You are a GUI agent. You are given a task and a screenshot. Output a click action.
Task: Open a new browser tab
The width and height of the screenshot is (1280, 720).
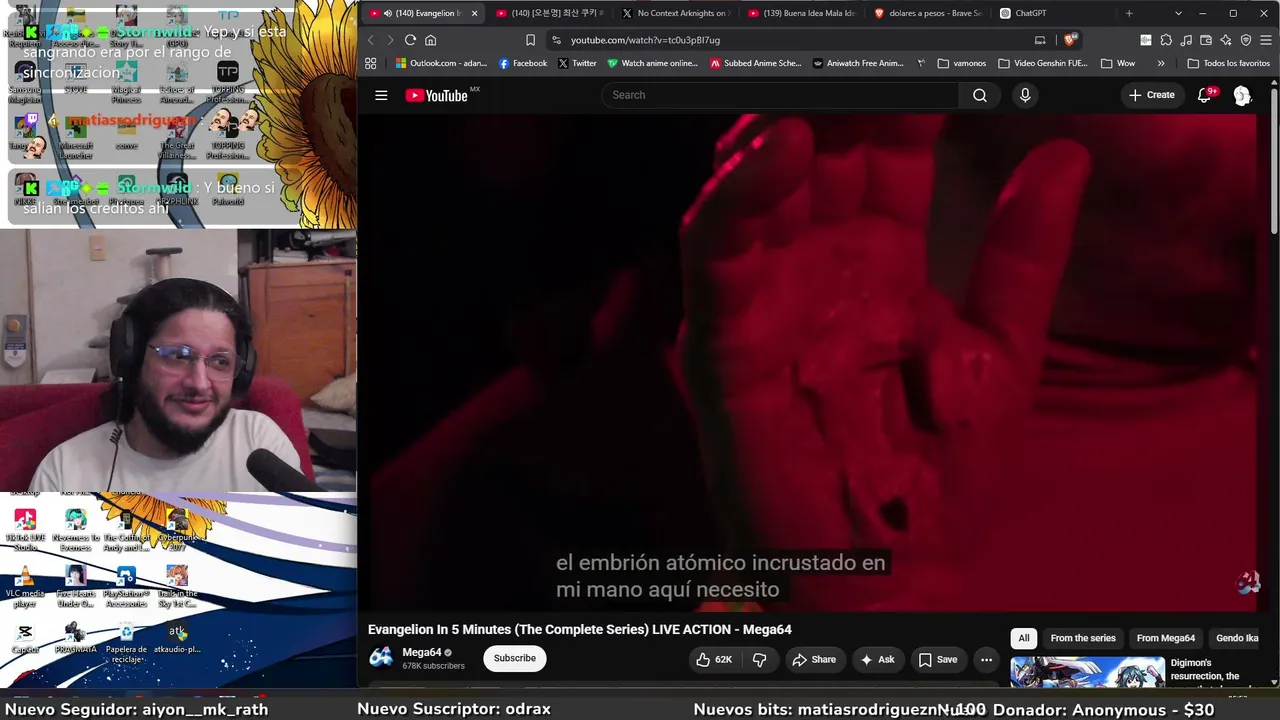[1129, 13]
